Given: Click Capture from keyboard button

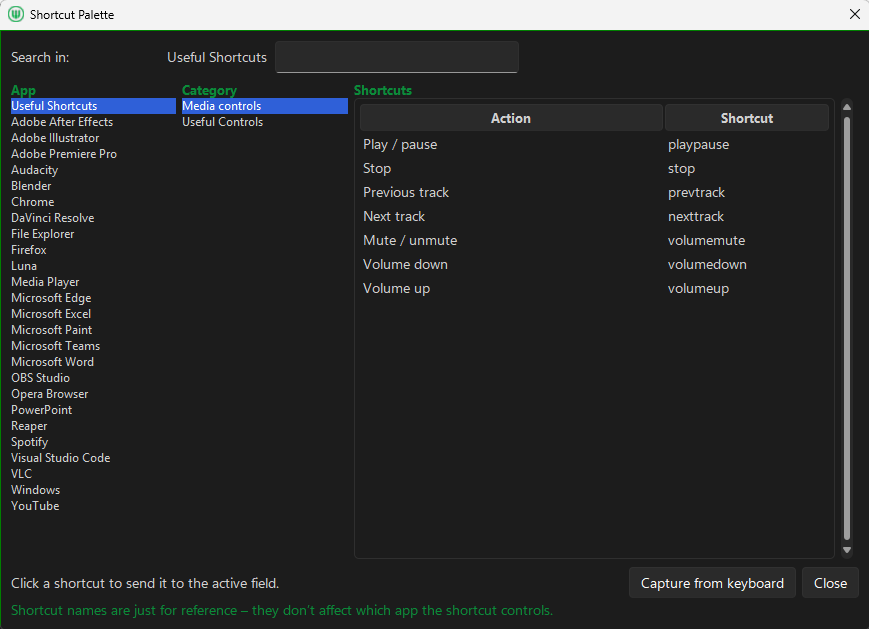Looking at the screenshot, I should coord(712,583).
